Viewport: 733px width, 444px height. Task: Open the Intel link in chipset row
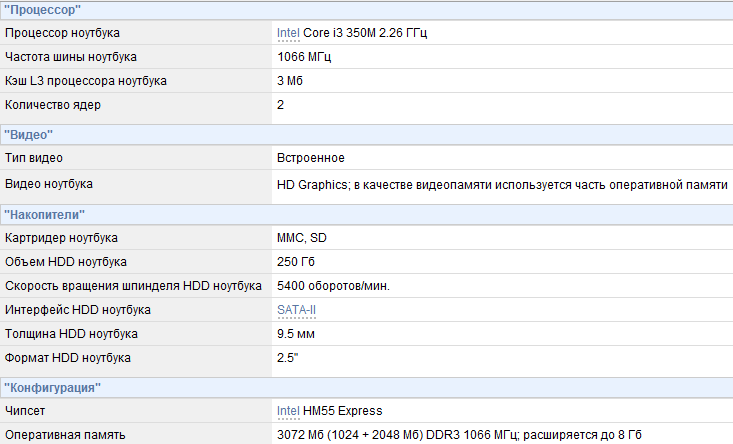pos(288,411)
